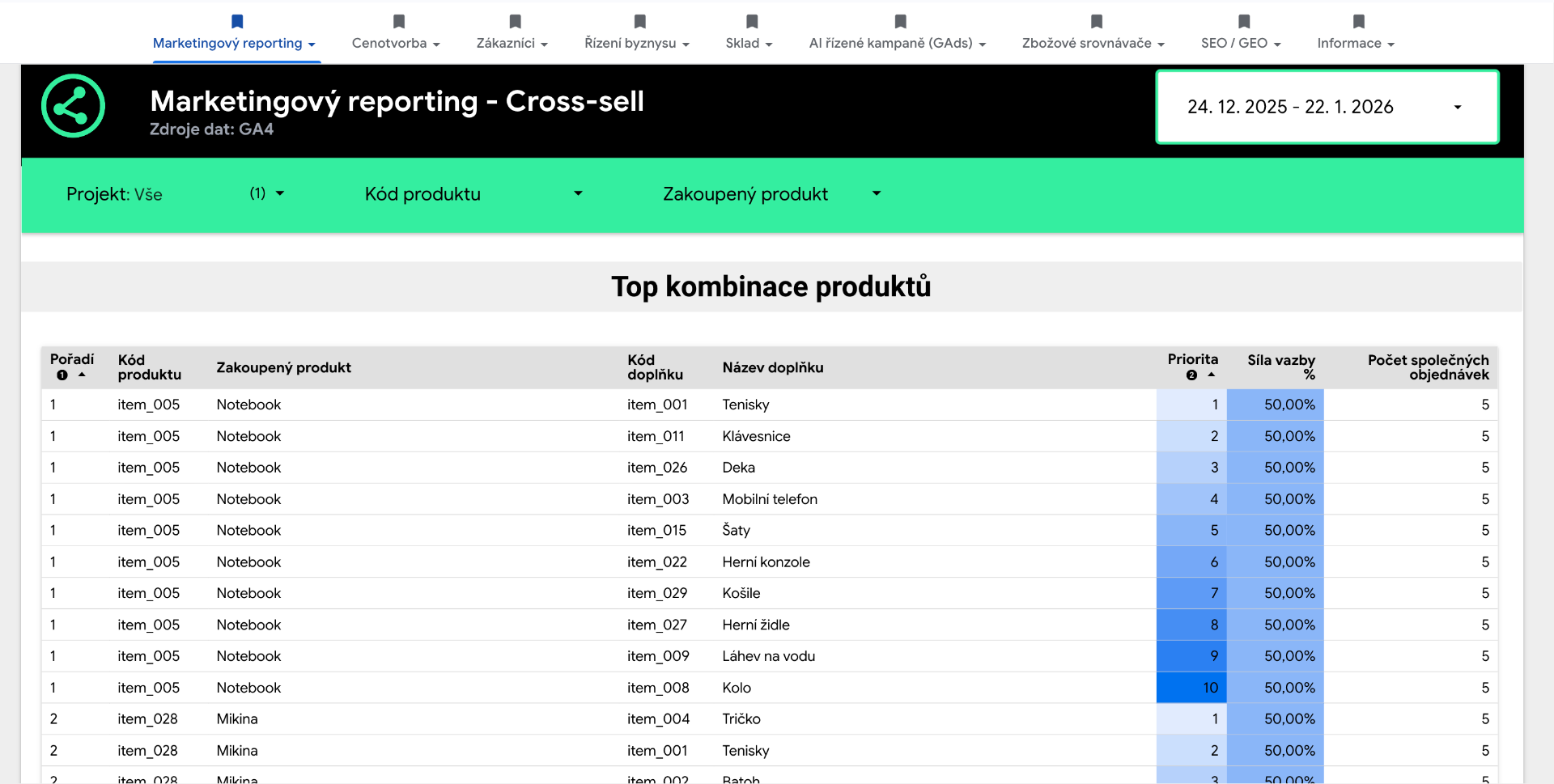Click priority cell with value 10
Image resolution: width=1554 pixels, height=784 pixels.
[1191, 688]
